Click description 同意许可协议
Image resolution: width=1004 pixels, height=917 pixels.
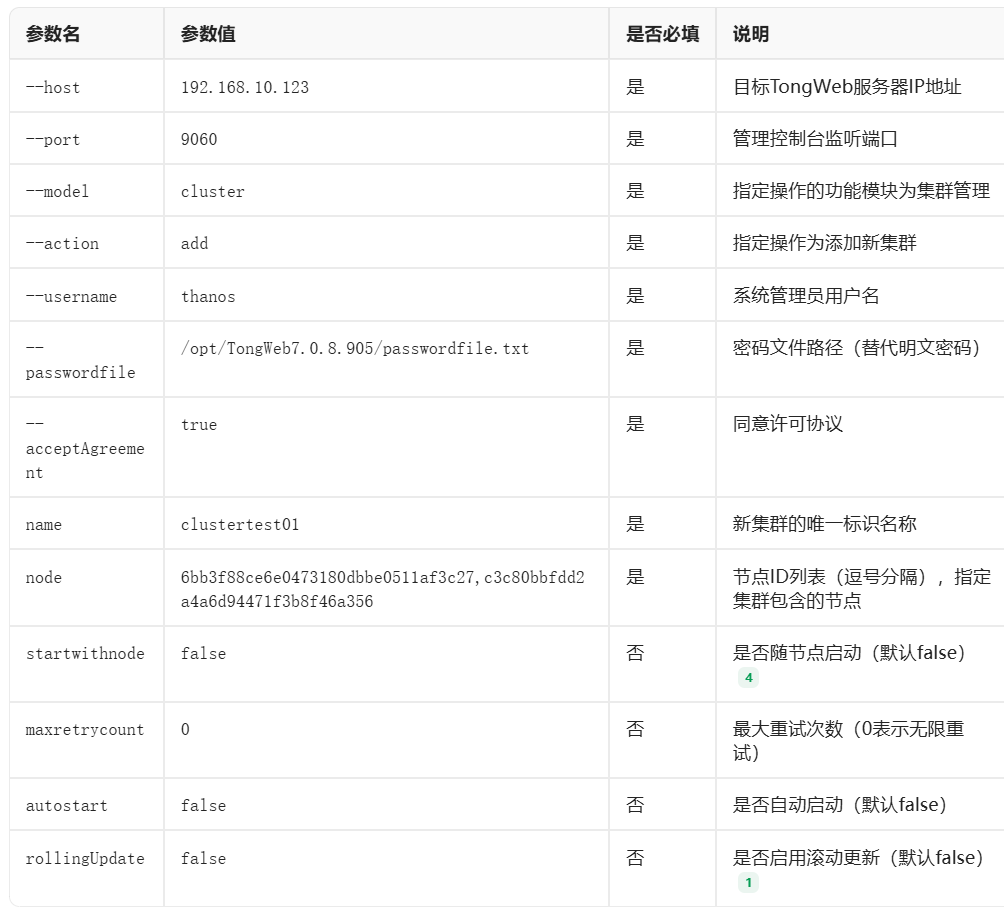(x=788, y=423)
